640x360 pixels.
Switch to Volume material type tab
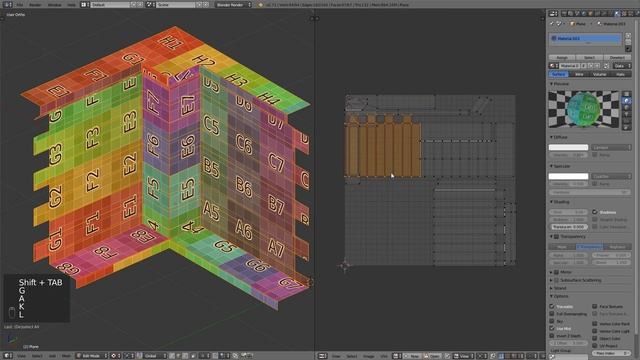point(599,74)
